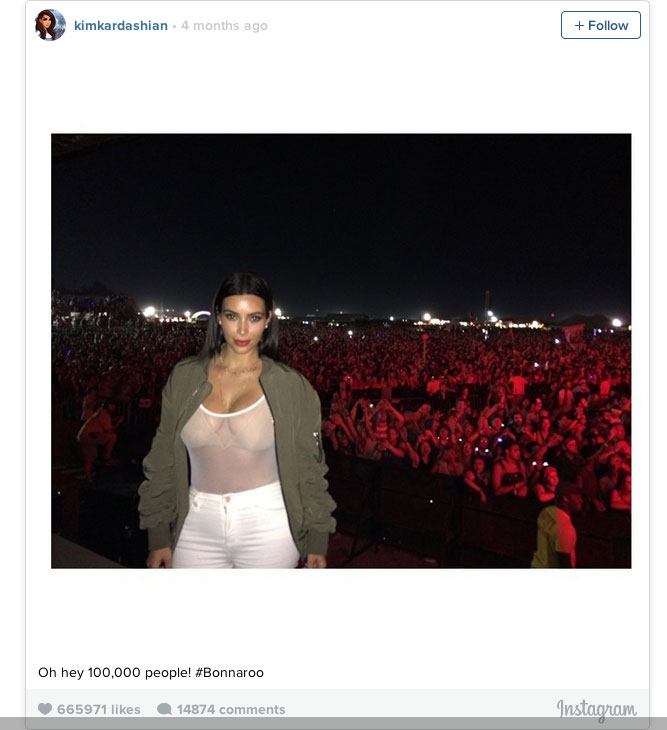Click the gray bar at the bottom edge
The width and height of the screenshot is (667, 730).
click(x=333, y=723)
